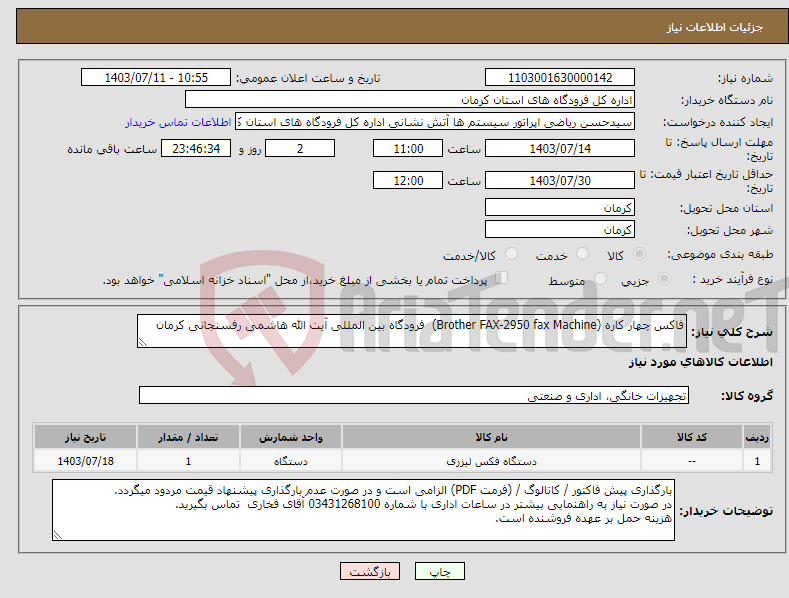Click the price validity date 1403/07/30
This screenshot has width=789, height=598.
(x=560, y=180)
